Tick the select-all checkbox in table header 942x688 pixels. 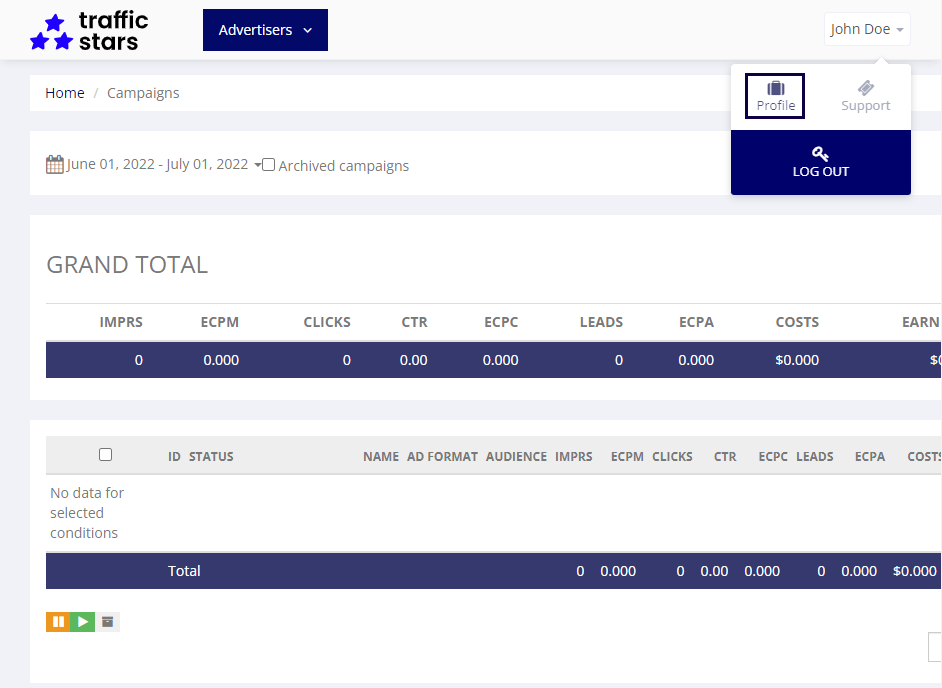(x=106, y=455)
